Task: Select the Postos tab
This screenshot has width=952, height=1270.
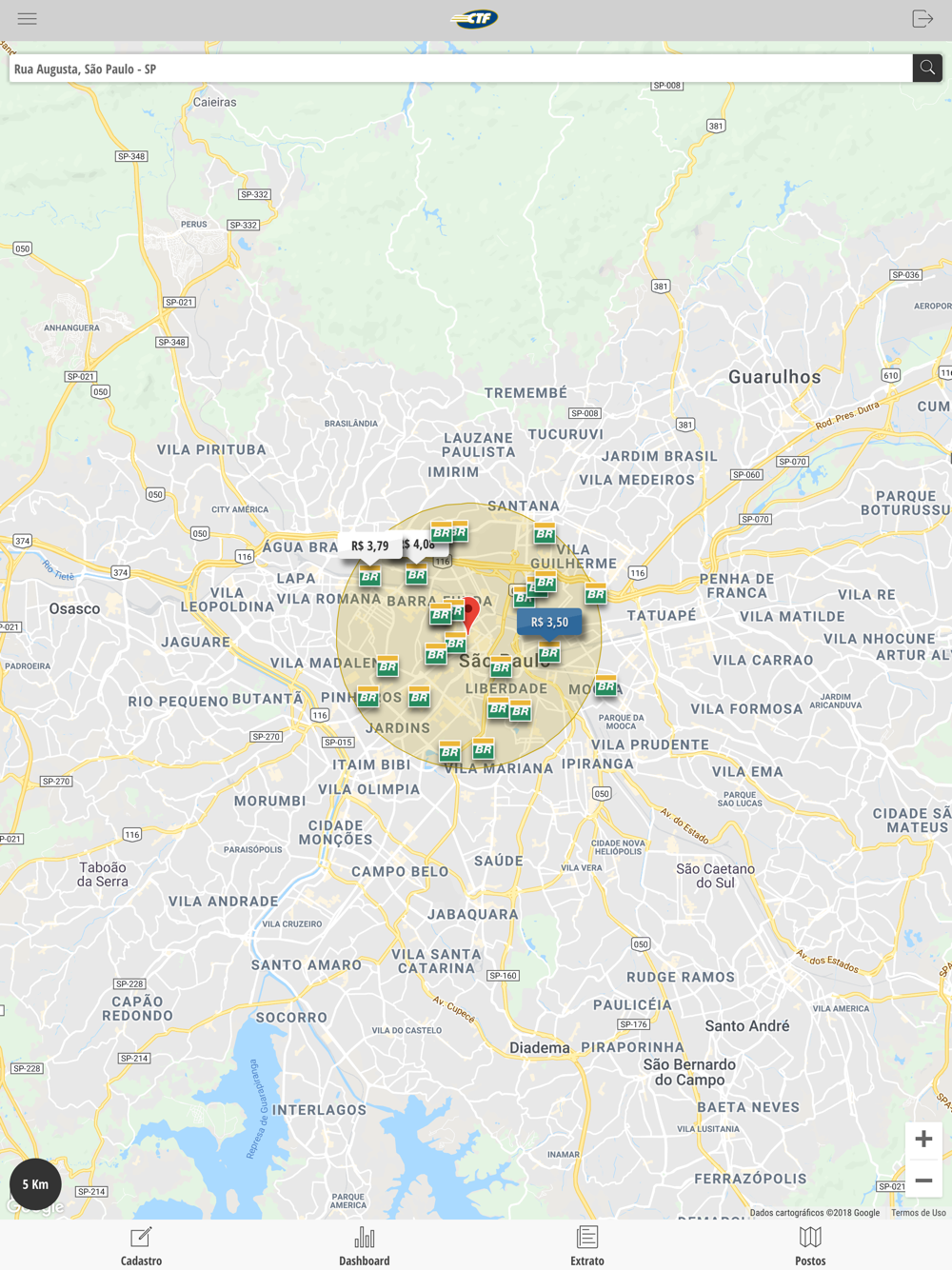Action: point(810,1245)
